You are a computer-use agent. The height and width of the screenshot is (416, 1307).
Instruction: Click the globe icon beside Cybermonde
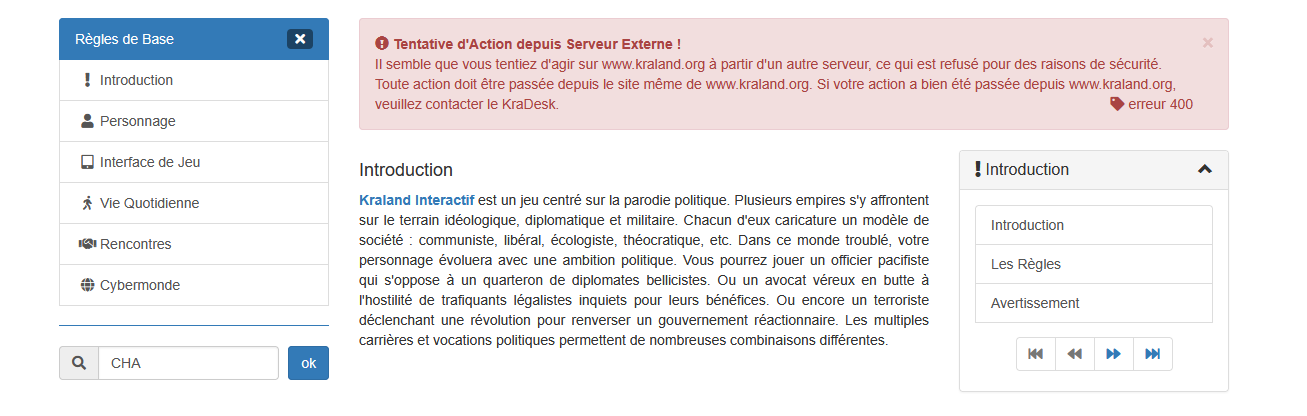tap(87, 285)
